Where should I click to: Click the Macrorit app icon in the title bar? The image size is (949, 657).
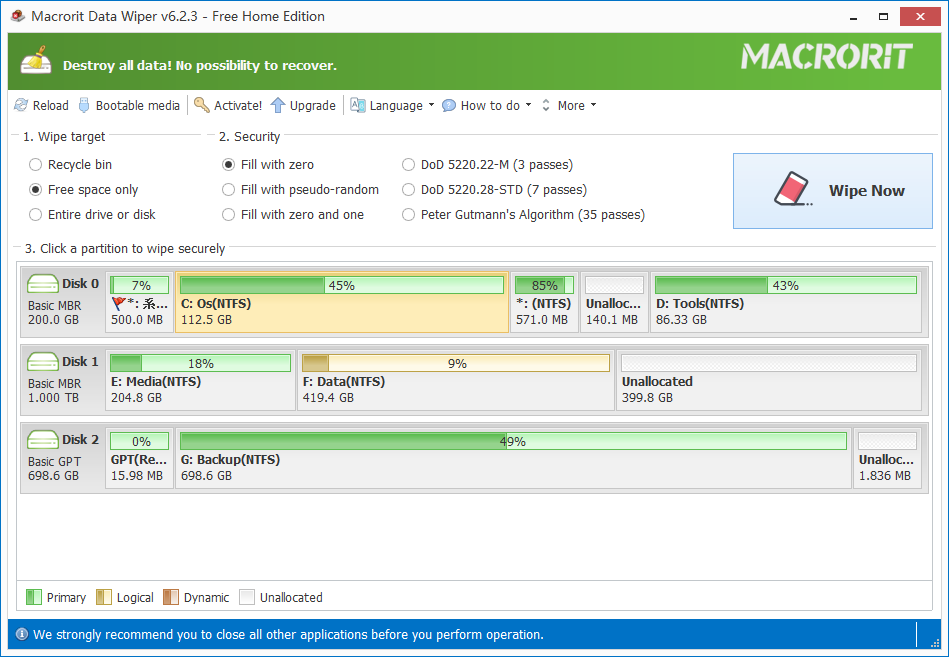[17, 15]
